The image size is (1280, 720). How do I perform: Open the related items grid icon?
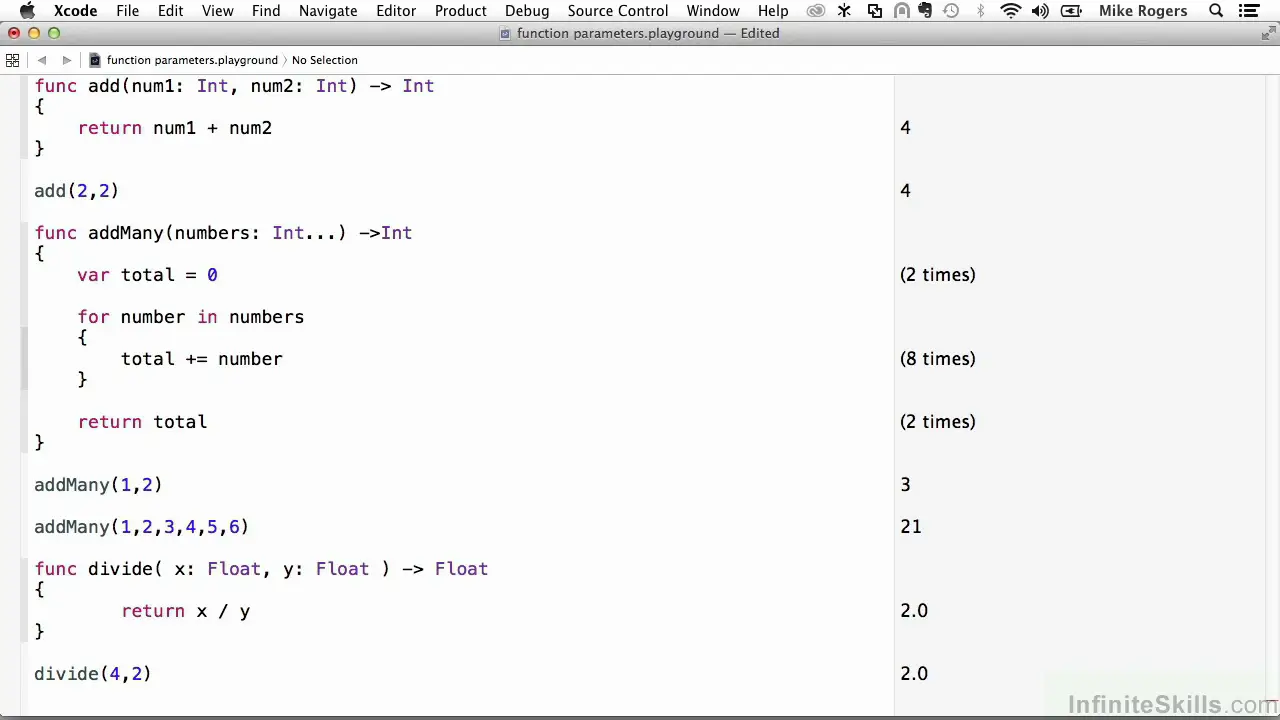tap(13, 60)
